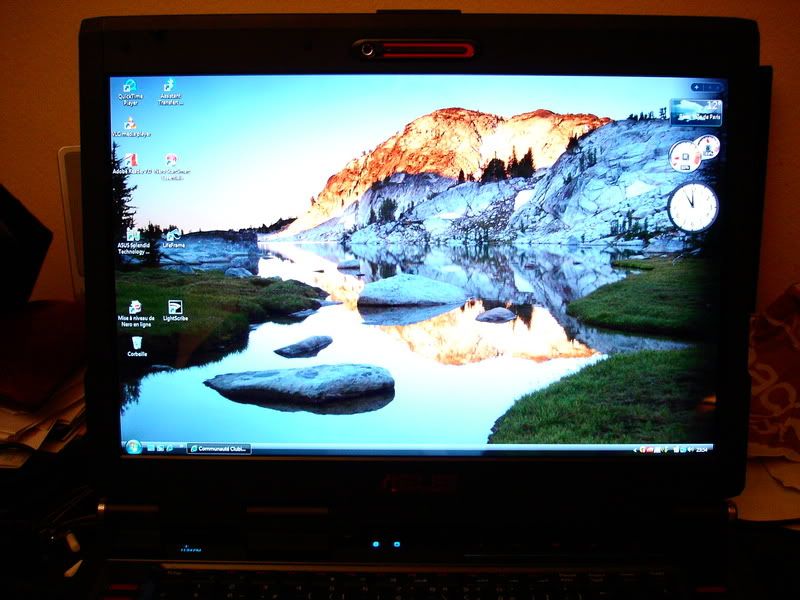
Task: Open Mise à niveau de Nero icon
Action: click(135, 307)
